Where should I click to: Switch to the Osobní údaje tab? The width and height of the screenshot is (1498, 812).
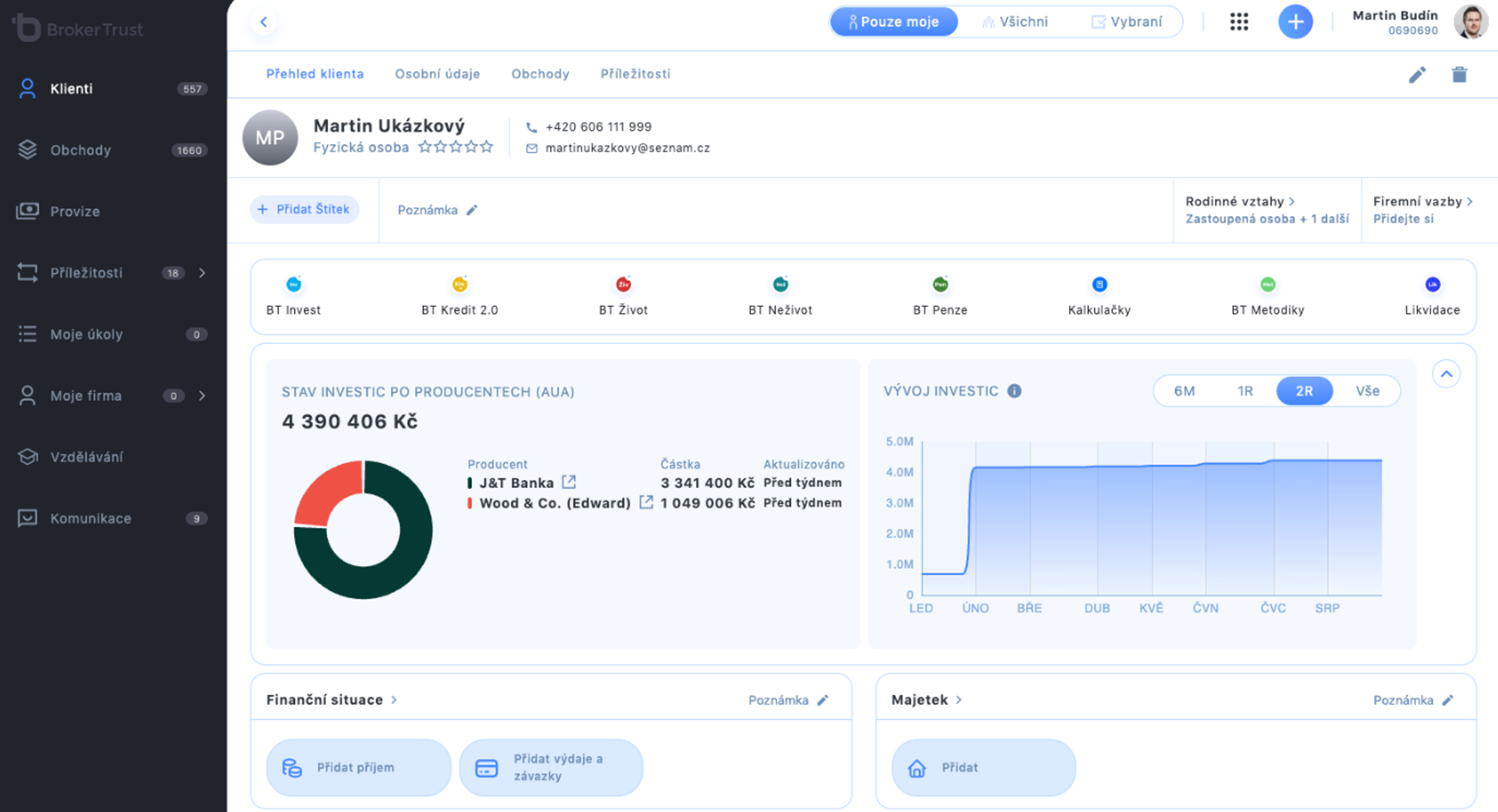(437, 74)
